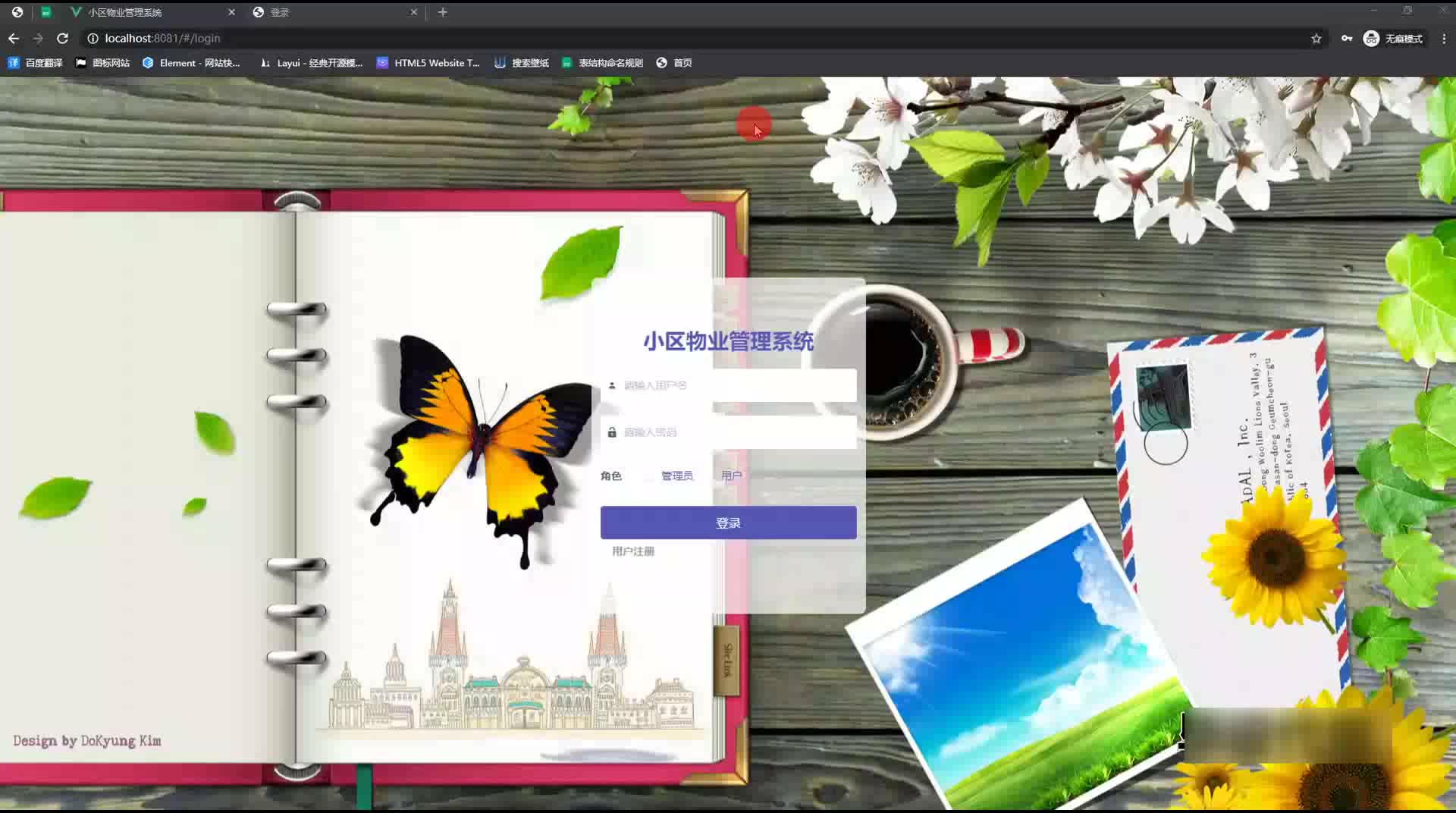Open the browser three-dot menu
The width and height of the screenshot is (1456, 813).
(1444, 39)
